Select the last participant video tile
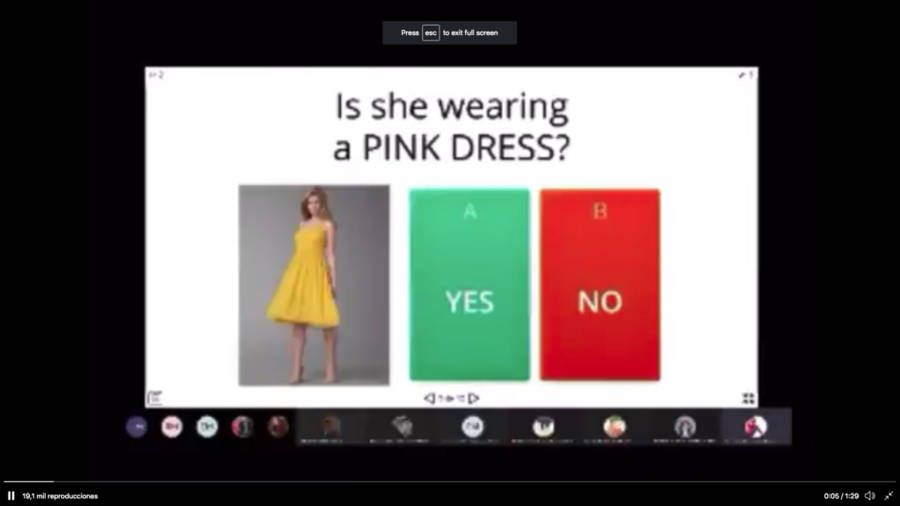 [x=756, y=427]
